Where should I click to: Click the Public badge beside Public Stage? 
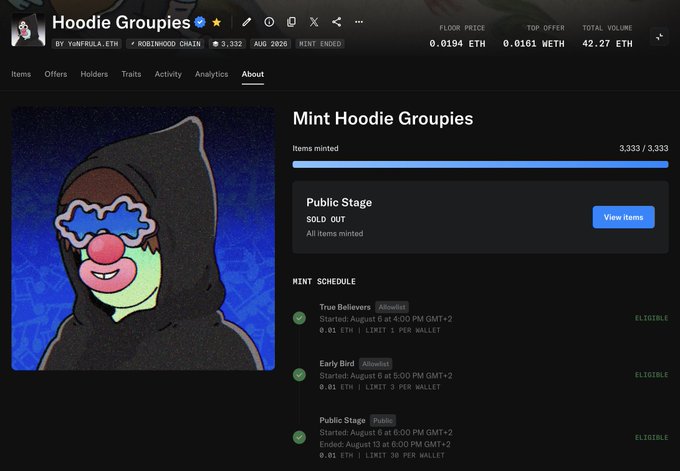pos(382,420)
